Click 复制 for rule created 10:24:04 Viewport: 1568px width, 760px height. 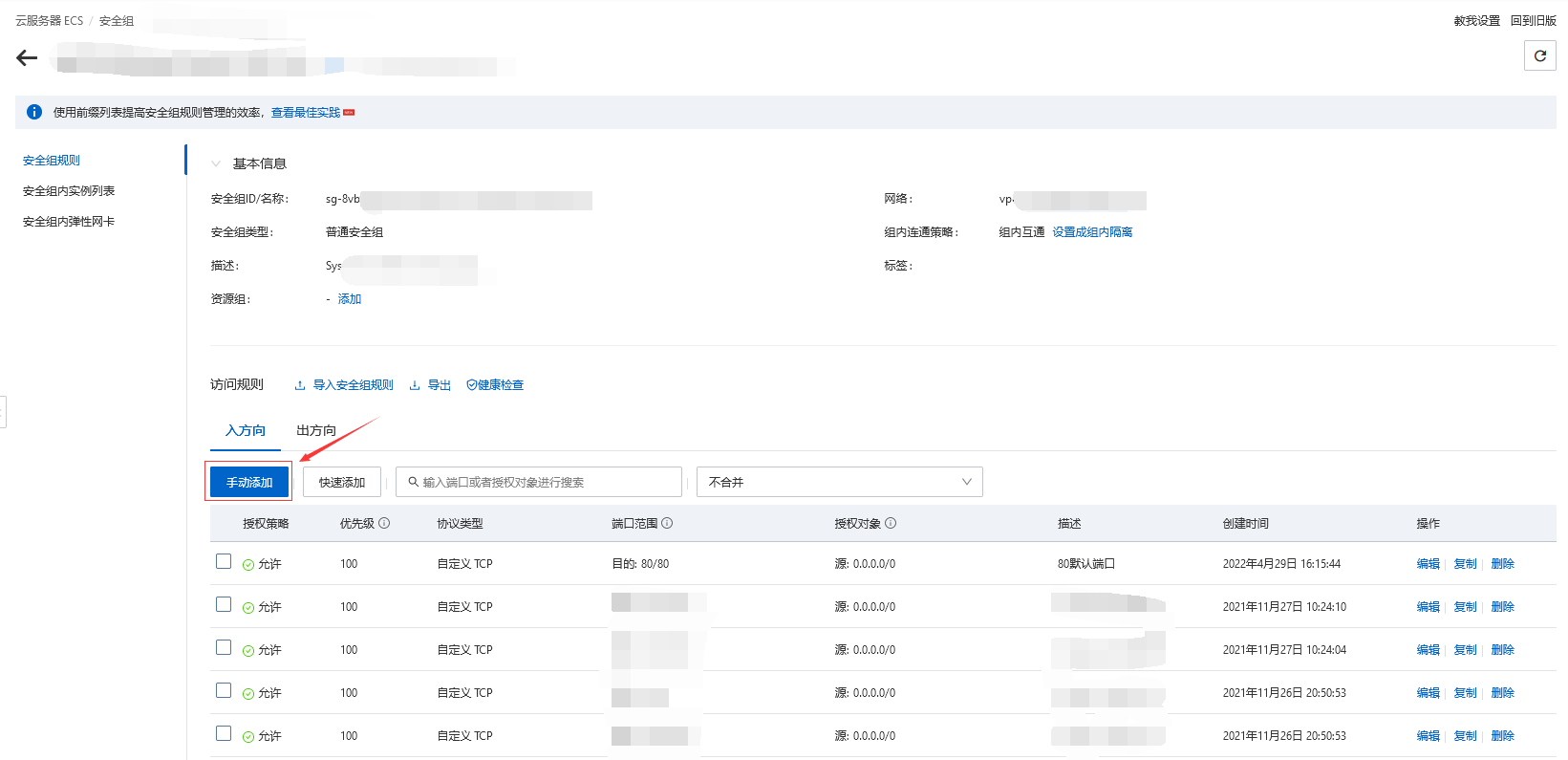click(x=1466, y=650)
